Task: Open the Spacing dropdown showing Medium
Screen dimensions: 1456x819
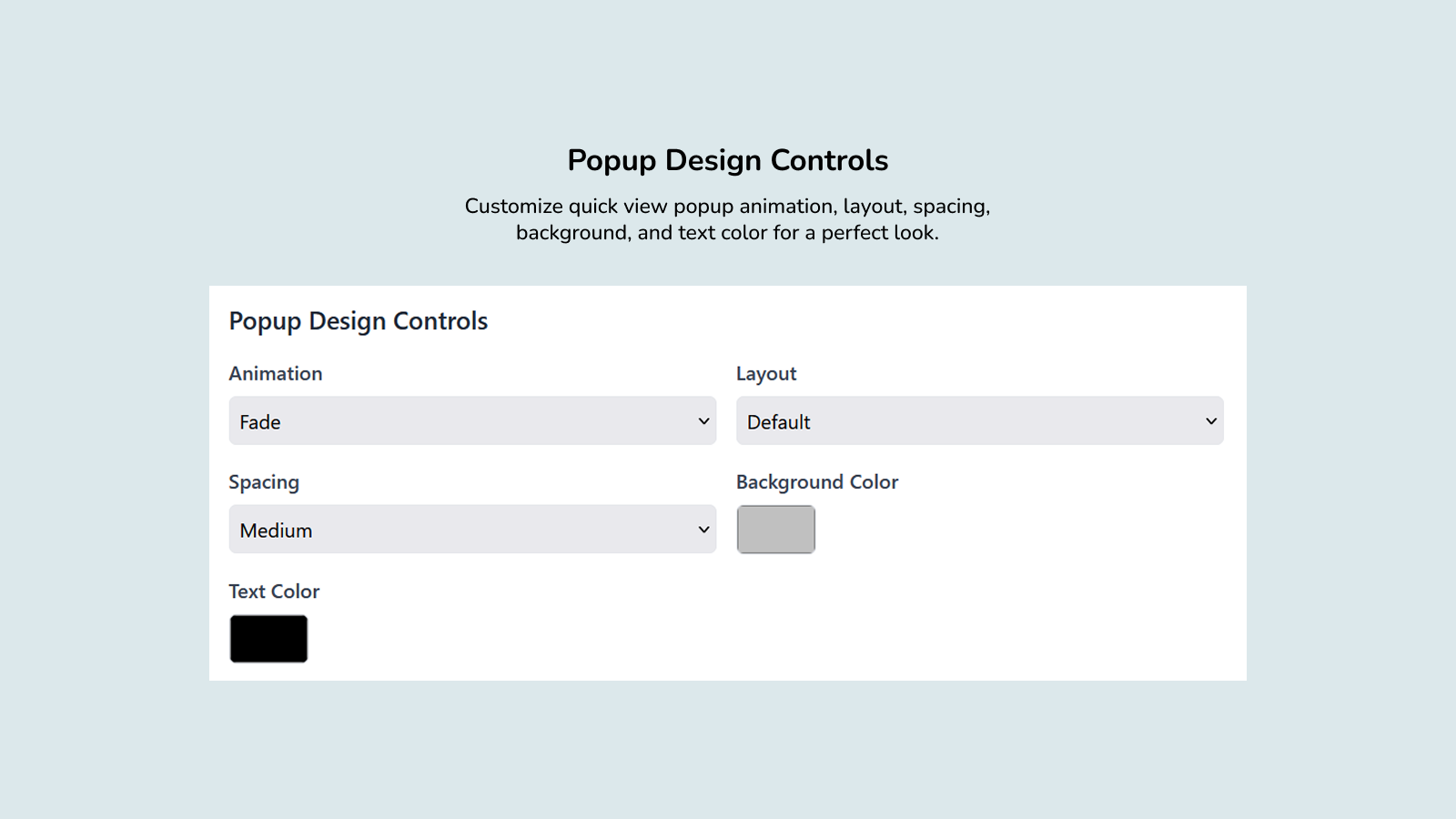Action: [471, 529]
